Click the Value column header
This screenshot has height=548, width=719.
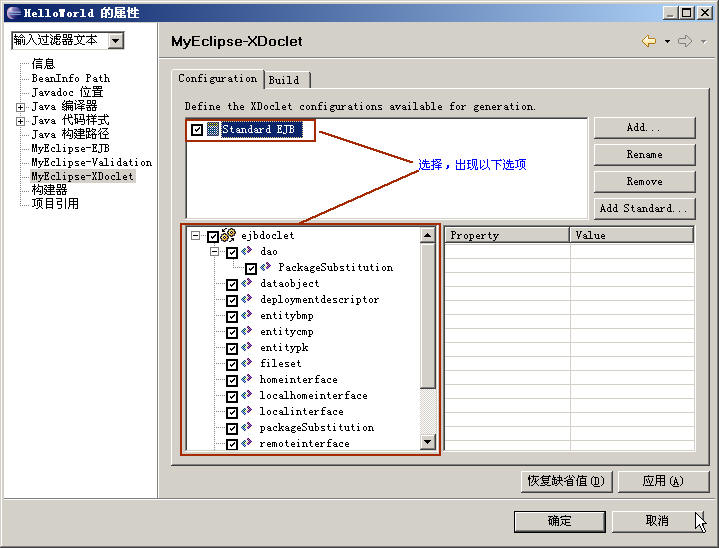point(632,235)
